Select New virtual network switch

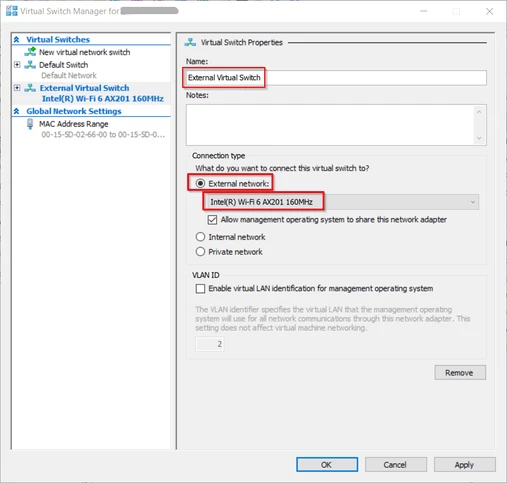pyautogui.click(x=84, y=52)
